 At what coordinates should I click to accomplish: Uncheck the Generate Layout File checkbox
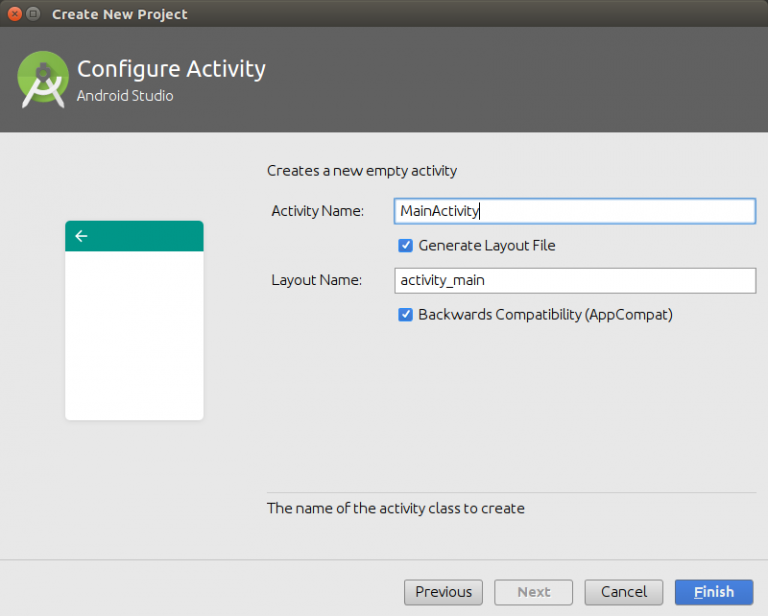[406, 246]
